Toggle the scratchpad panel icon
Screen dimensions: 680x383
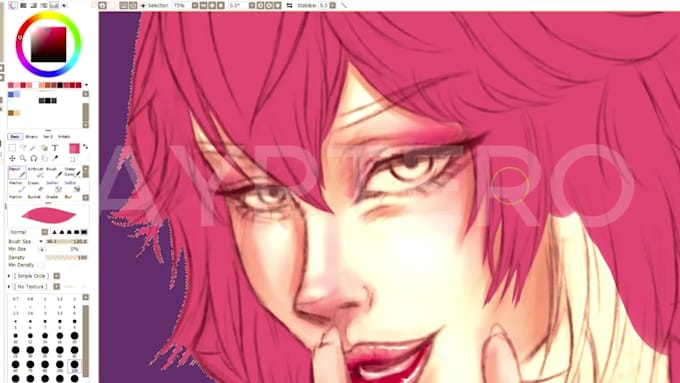pos(64,5)
